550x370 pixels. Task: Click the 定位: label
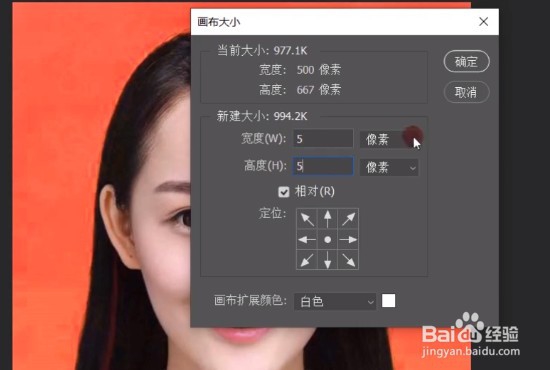pos(272,213)
